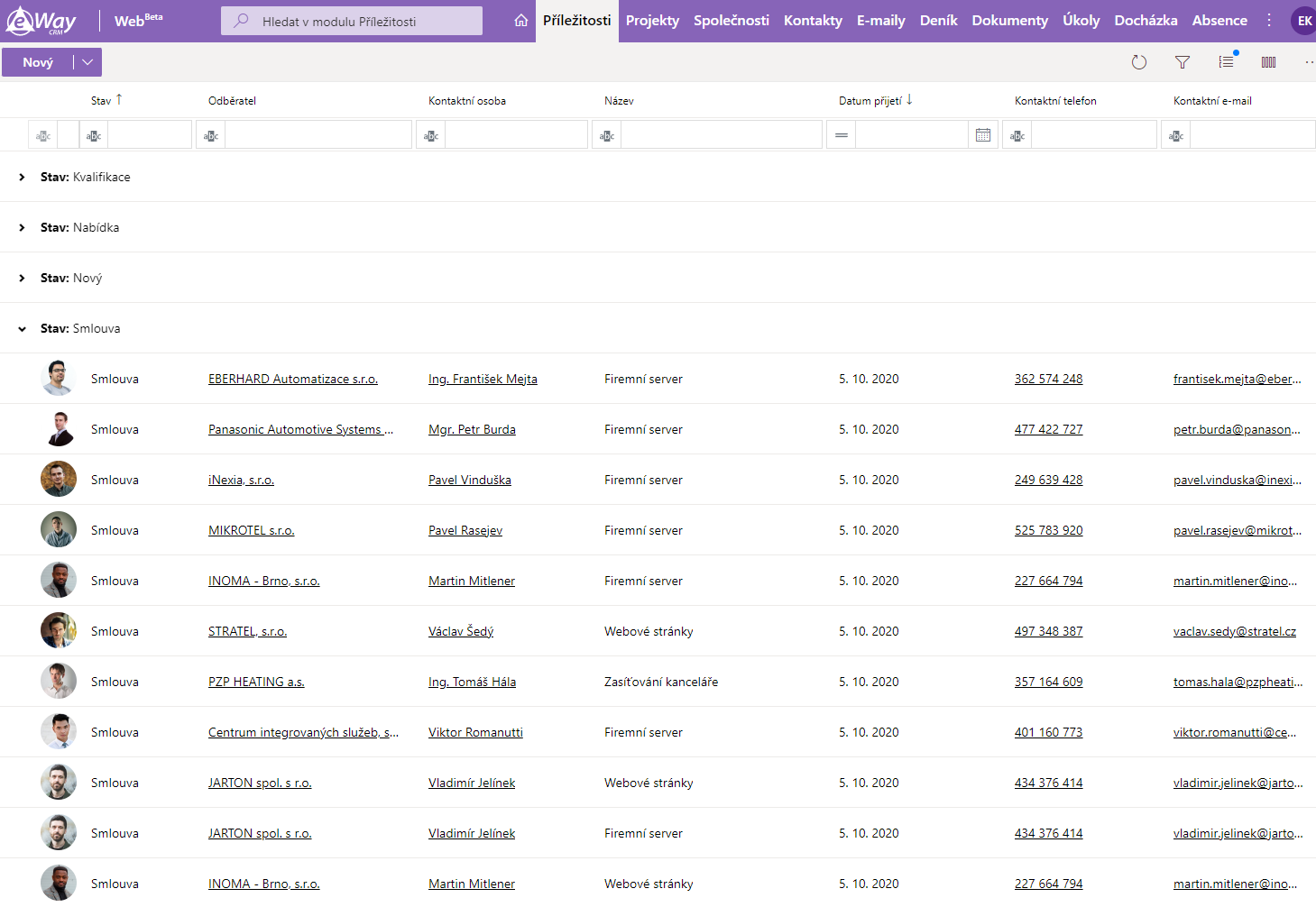Viewport: 1316px width, 907px height.
Task: Click the refresh list icon
Action: (1139, 62)
